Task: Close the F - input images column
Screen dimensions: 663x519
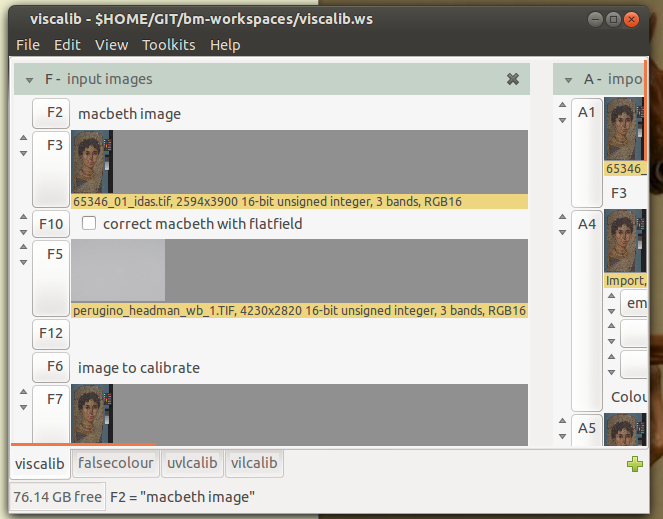Action: click(512, 79)
